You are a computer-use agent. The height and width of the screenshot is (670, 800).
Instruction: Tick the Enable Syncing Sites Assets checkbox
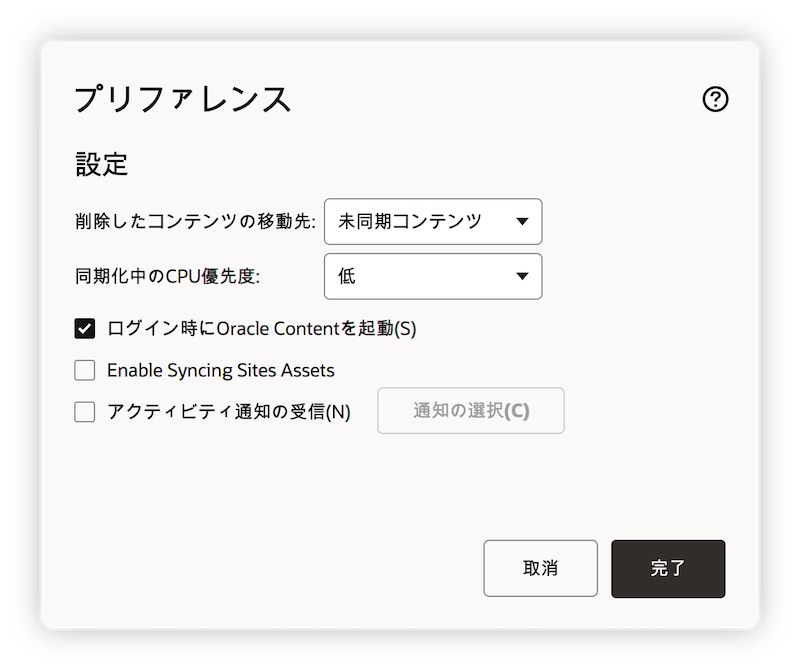tap(85, 370)
